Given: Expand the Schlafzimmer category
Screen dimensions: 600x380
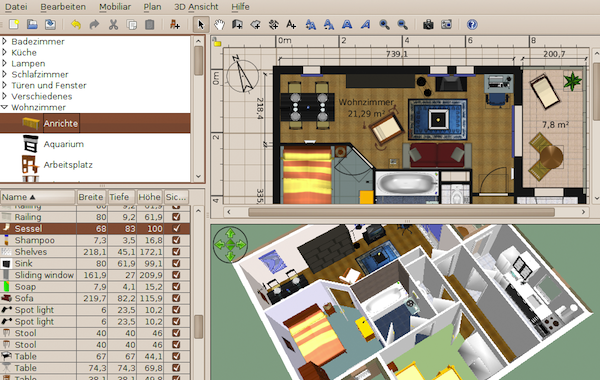Looking at the screenshot, I should coord(5,74).
